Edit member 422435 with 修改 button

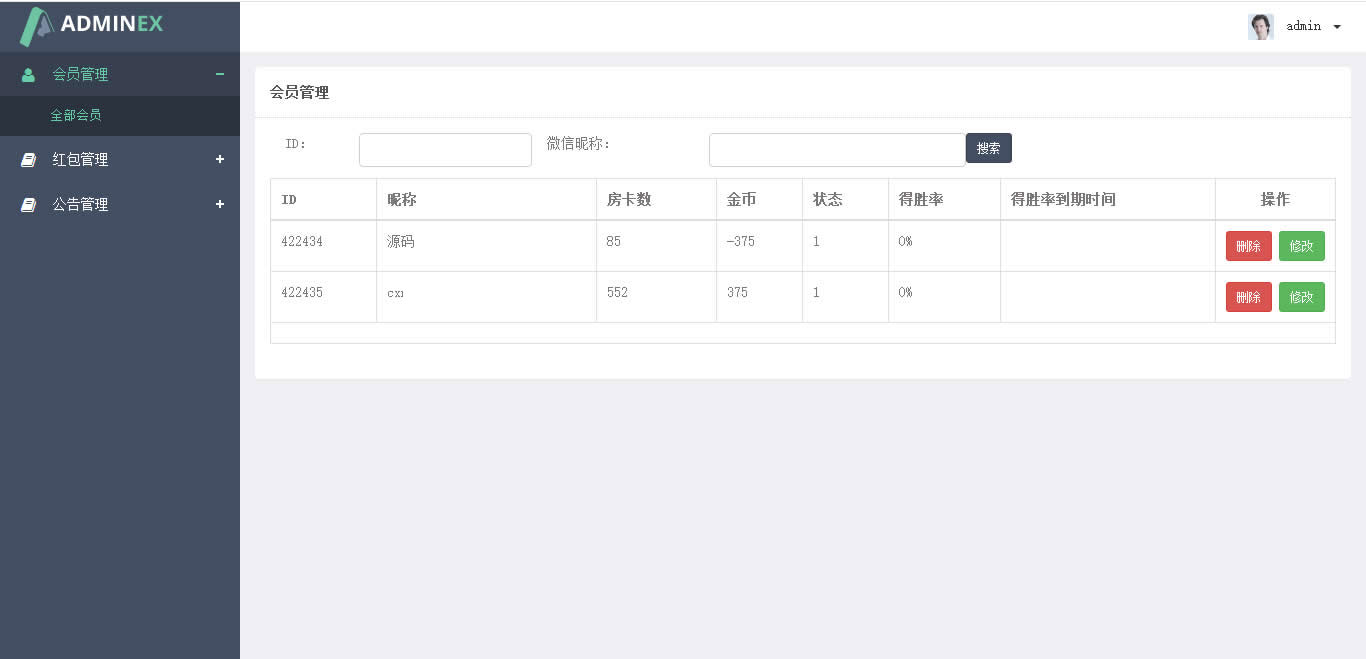pyautogui.click(x=1301, y=297)
